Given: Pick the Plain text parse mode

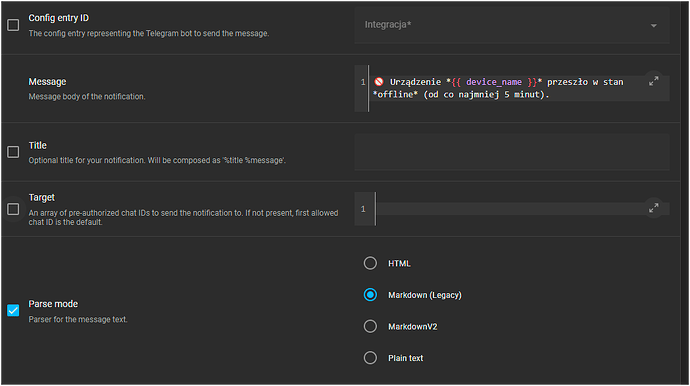Looking at the screenshot, I should (370, 358).
